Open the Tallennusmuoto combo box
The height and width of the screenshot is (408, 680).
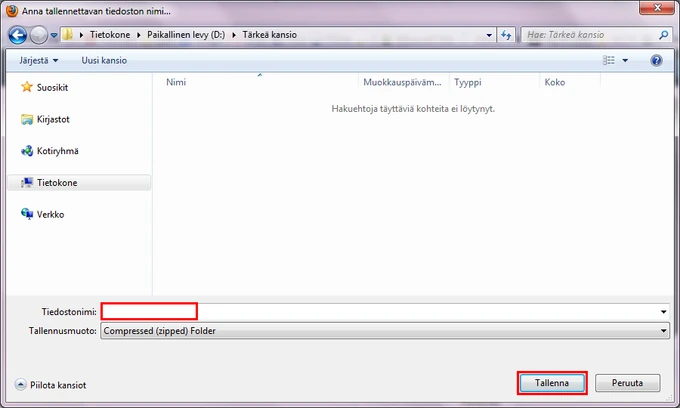point(385,331)
